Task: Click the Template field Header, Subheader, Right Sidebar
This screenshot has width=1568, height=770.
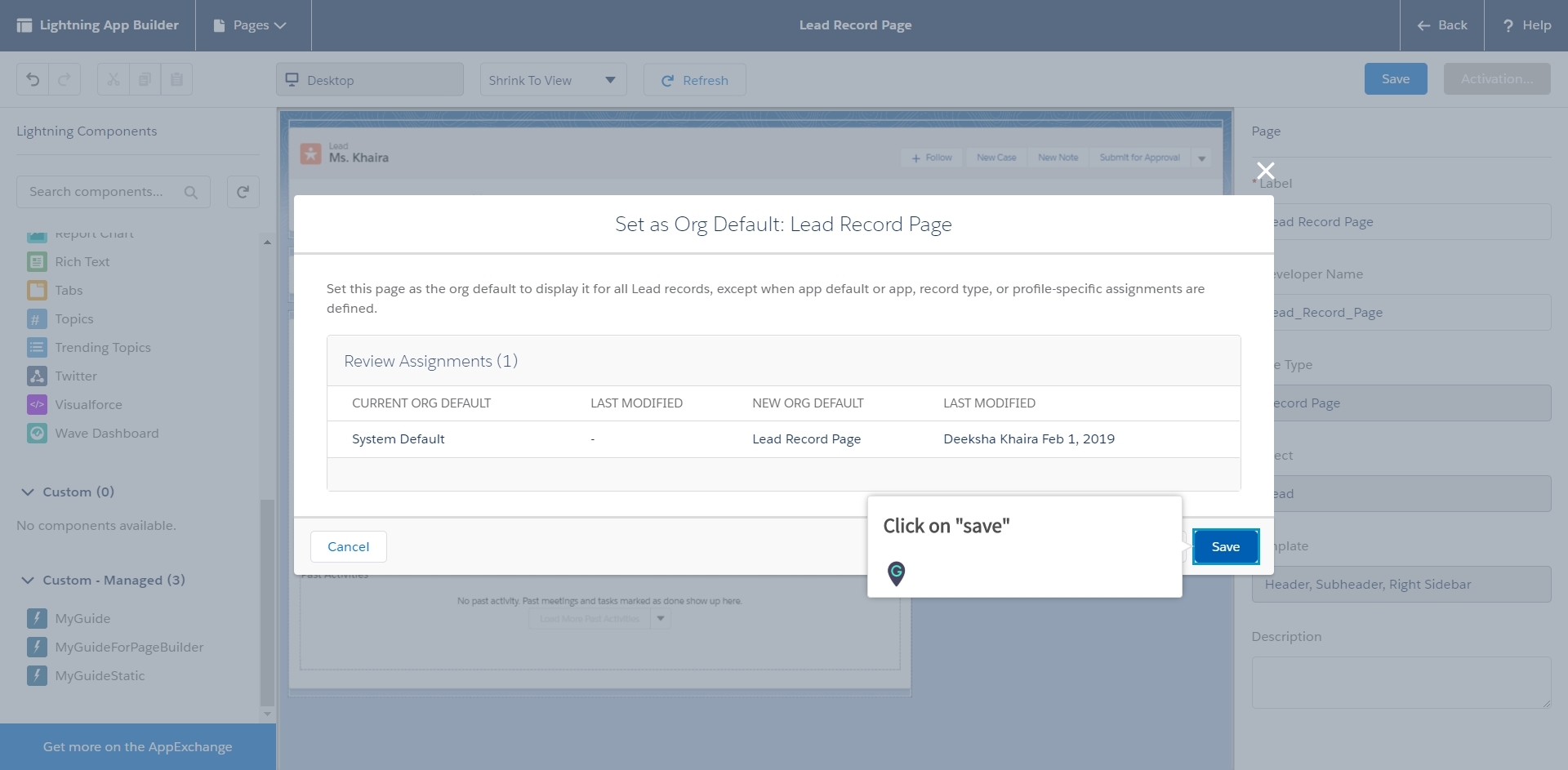Action: [1401, 584]
